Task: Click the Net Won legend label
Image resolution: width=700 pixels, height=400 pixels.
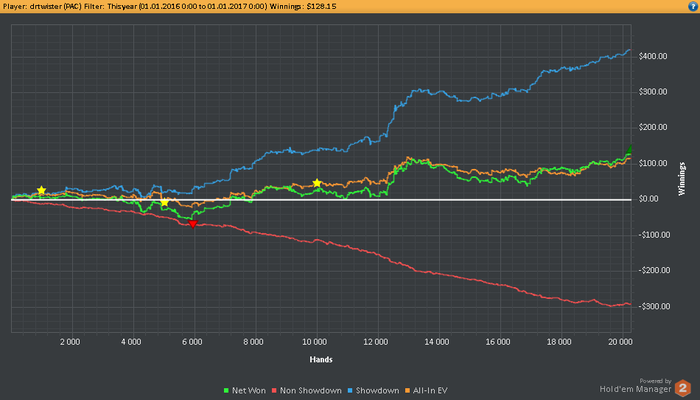Action: point(249,391)
